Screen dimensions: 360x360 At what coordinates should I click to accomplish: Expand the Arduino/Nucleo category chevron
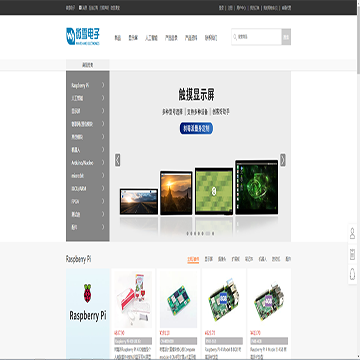103,163
